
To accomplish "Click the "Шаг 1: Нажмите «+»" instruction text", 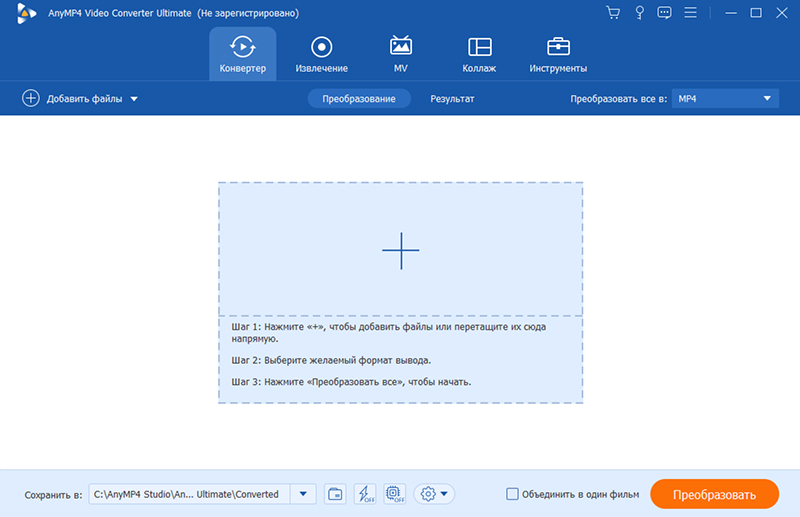I will [x=389, y=333].
